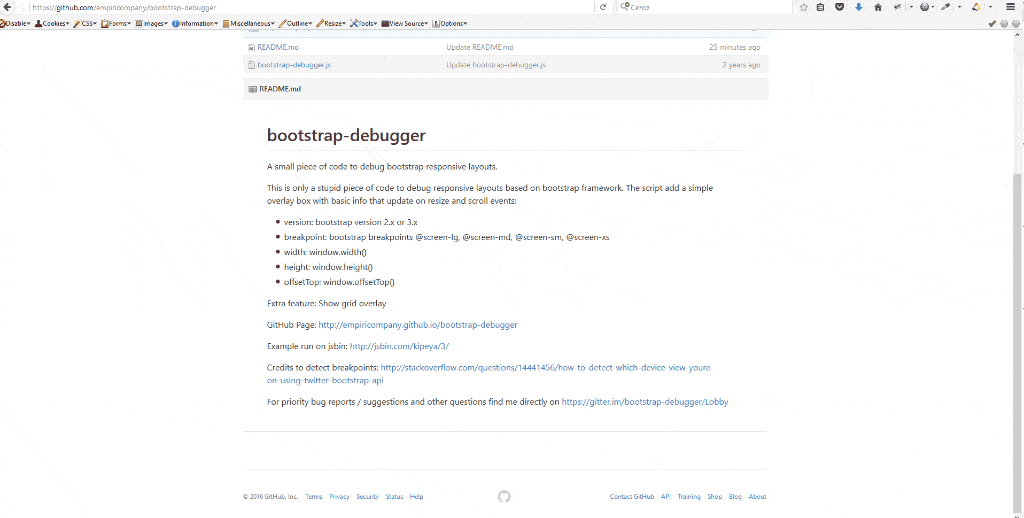
Task: Open the bootstrap-debugger.js file link
Action: click(294, 65)
